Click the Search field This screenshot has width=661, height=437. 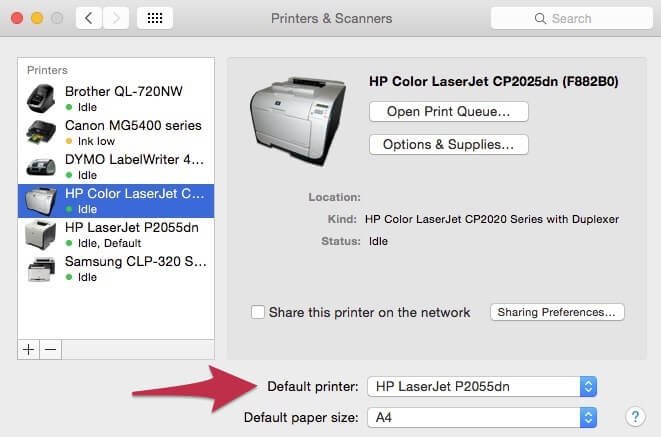[570, 18]
